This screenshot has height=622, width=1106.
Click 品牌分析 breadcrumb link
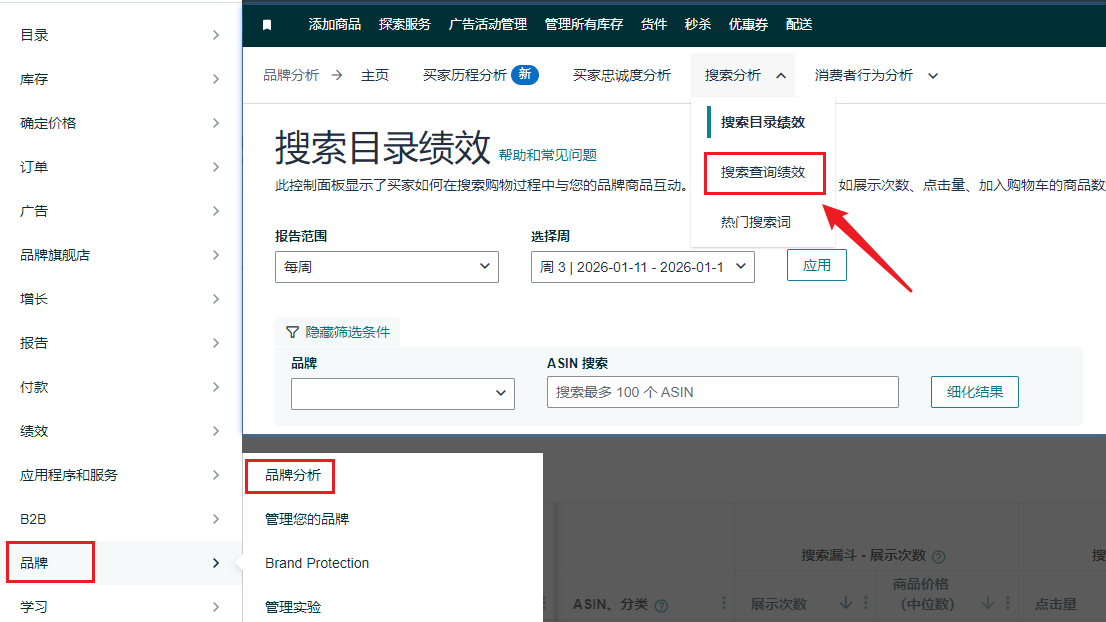291,75
